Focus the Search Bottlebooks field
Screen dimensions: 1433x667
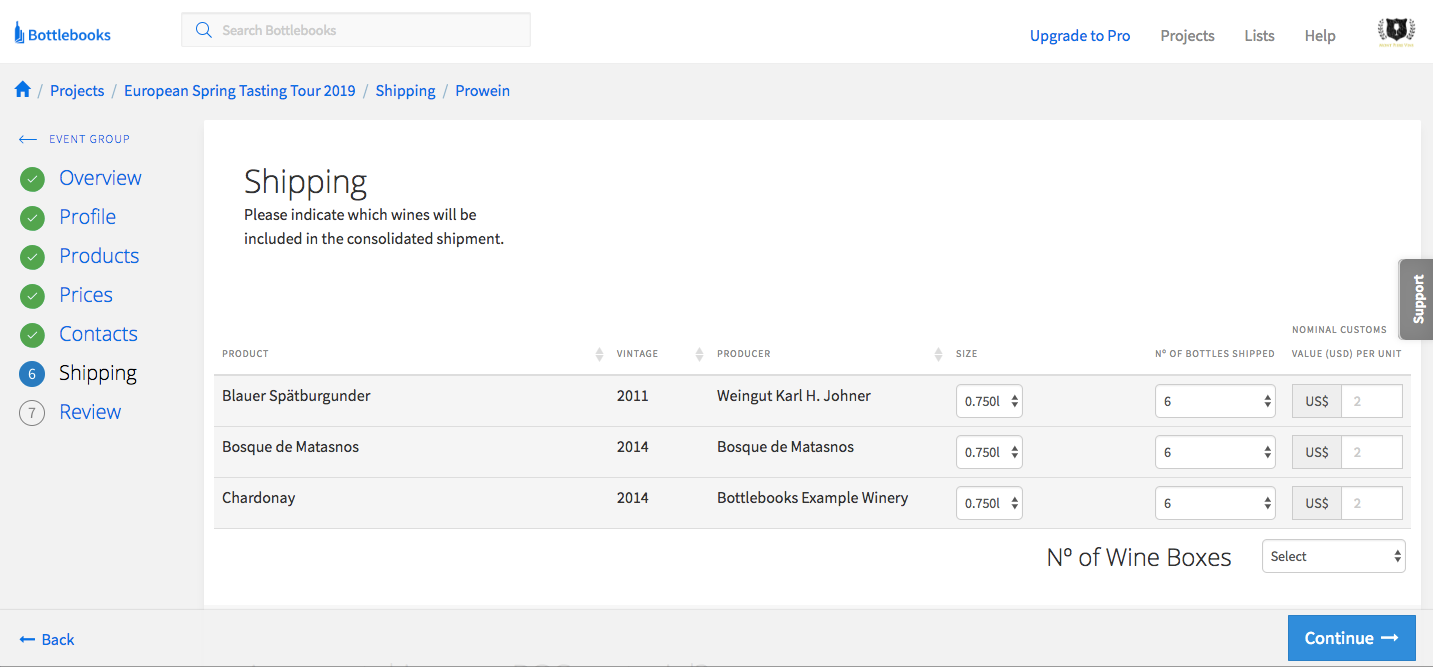pos(356,30)
